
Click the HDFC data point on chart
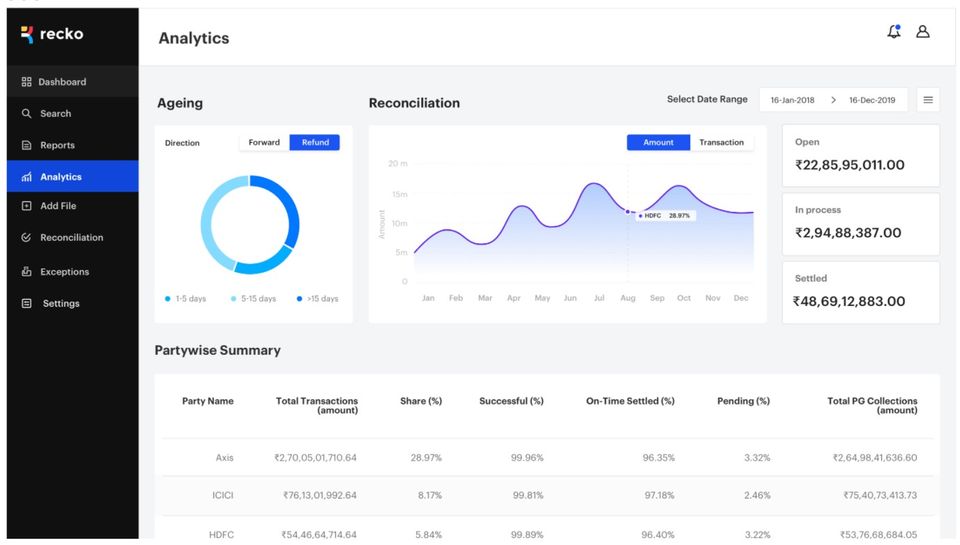[x=628, y=212]
